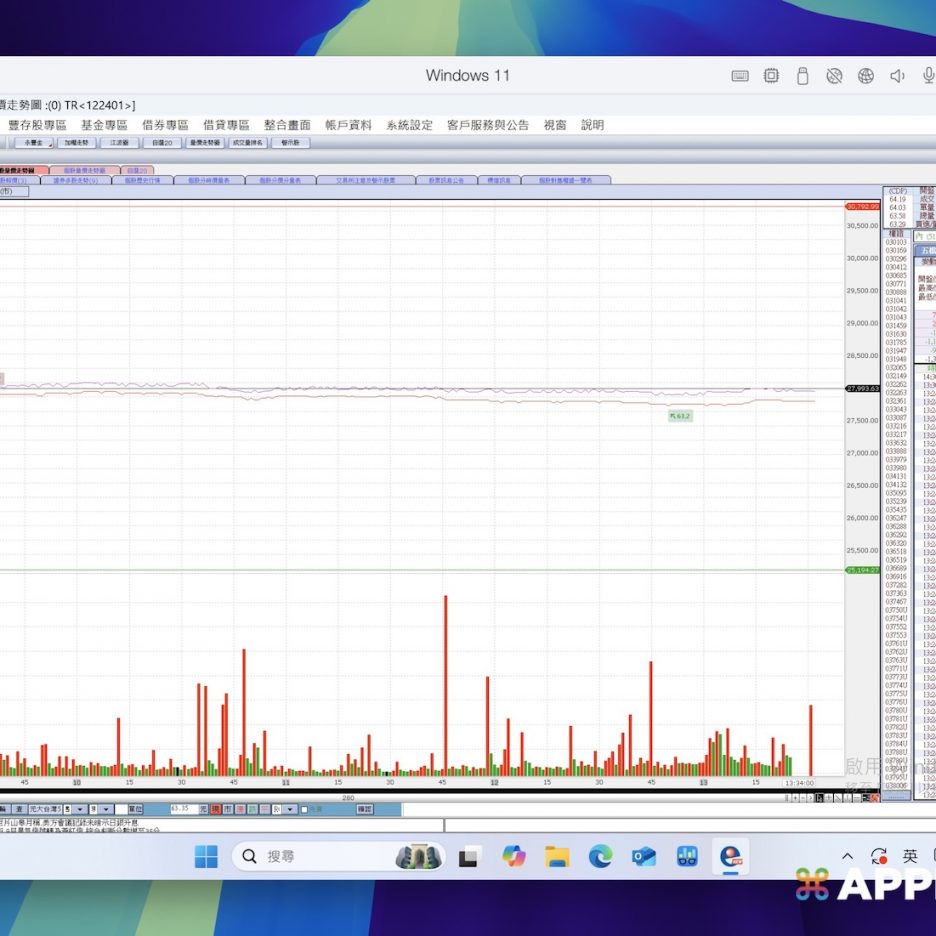Click the keyboard icon in VM toolbar
This screenshot has height=936, width=936.
click(740, 76)
